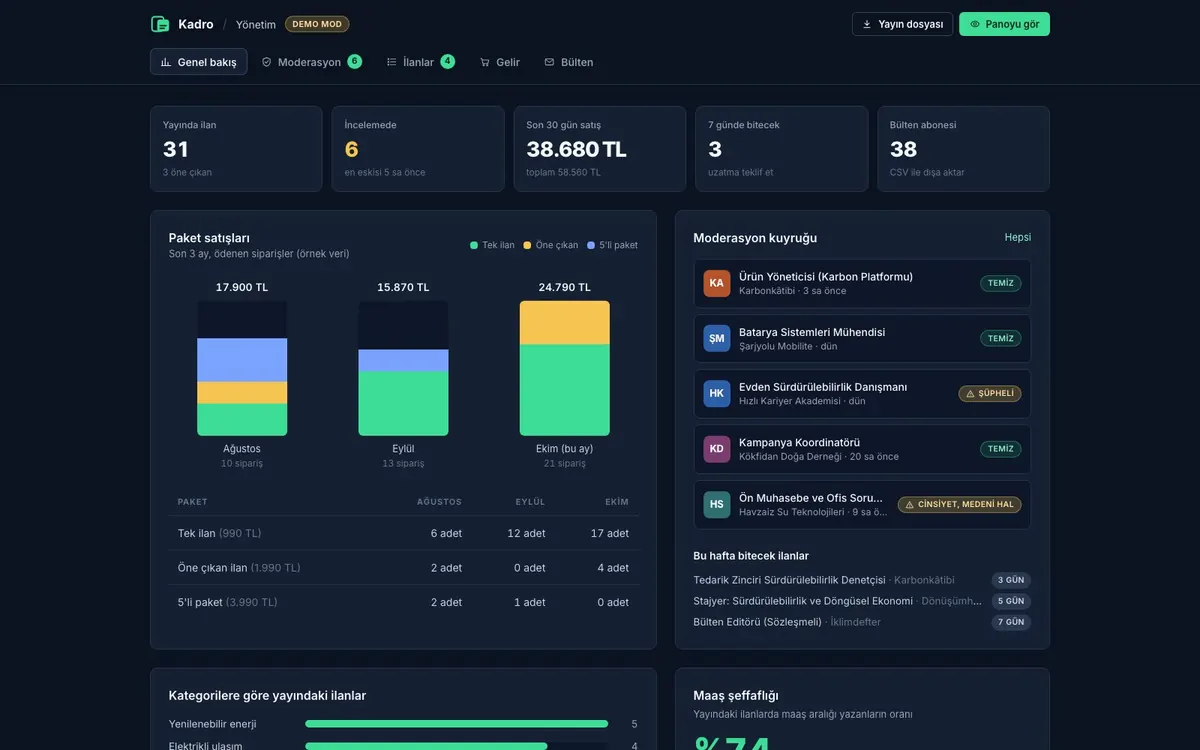Open the Gelir tab
The width and height of the screenshot is (1200, 750).
[x=500, y=62]
